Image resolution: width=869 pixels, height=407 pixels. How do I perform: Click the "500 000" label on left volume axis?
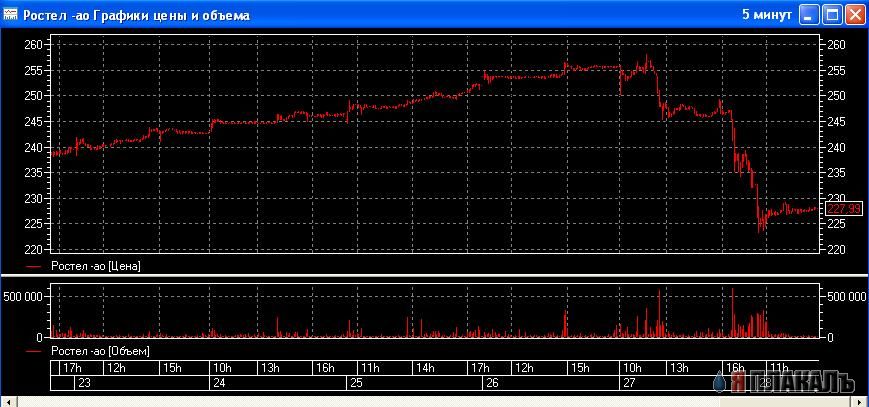(23, 297)
